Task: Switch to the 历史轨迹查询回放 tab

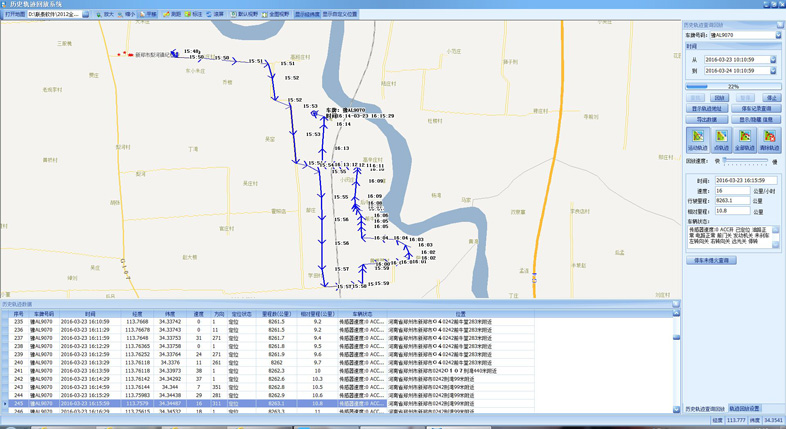Action: [705, 409]
